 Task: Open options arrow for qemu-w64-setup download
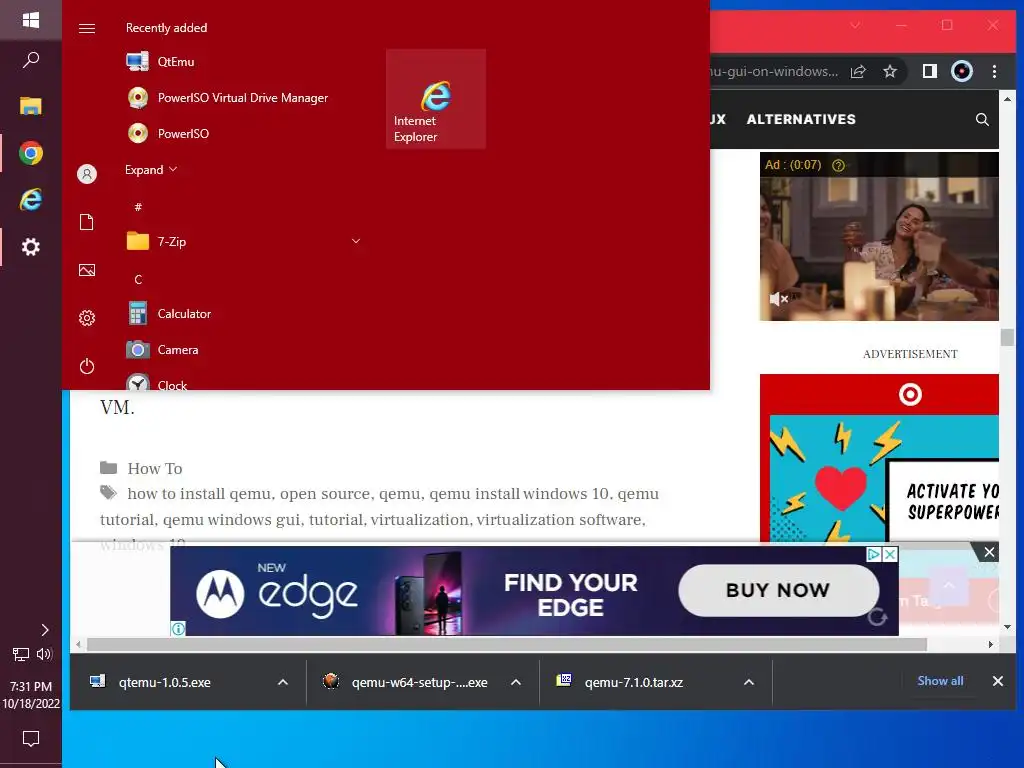(516, 682)
